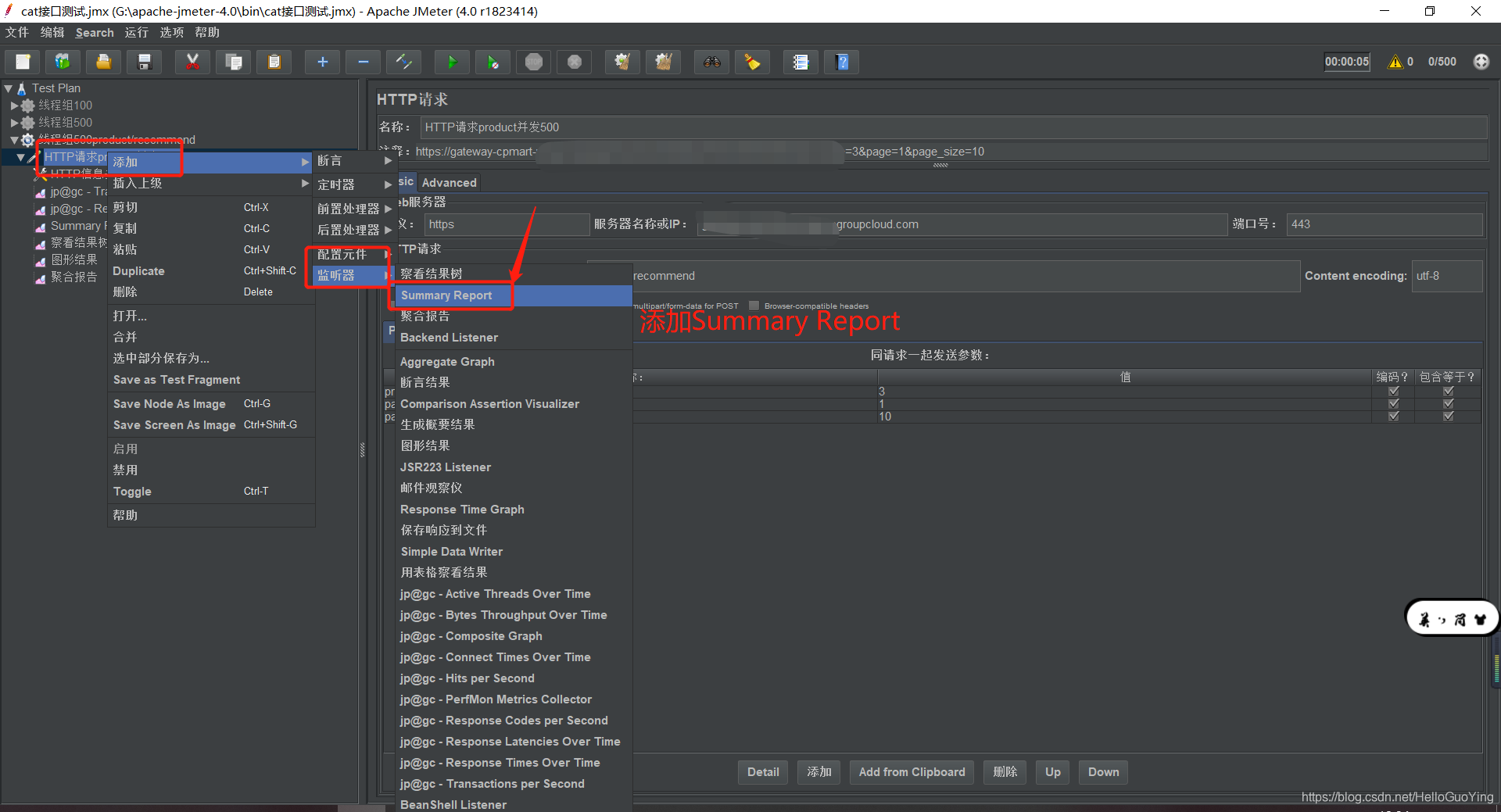This screenshot has height=812, width=1501.
Task: Click the Expand All plus icon
Action: click(322, 62)
